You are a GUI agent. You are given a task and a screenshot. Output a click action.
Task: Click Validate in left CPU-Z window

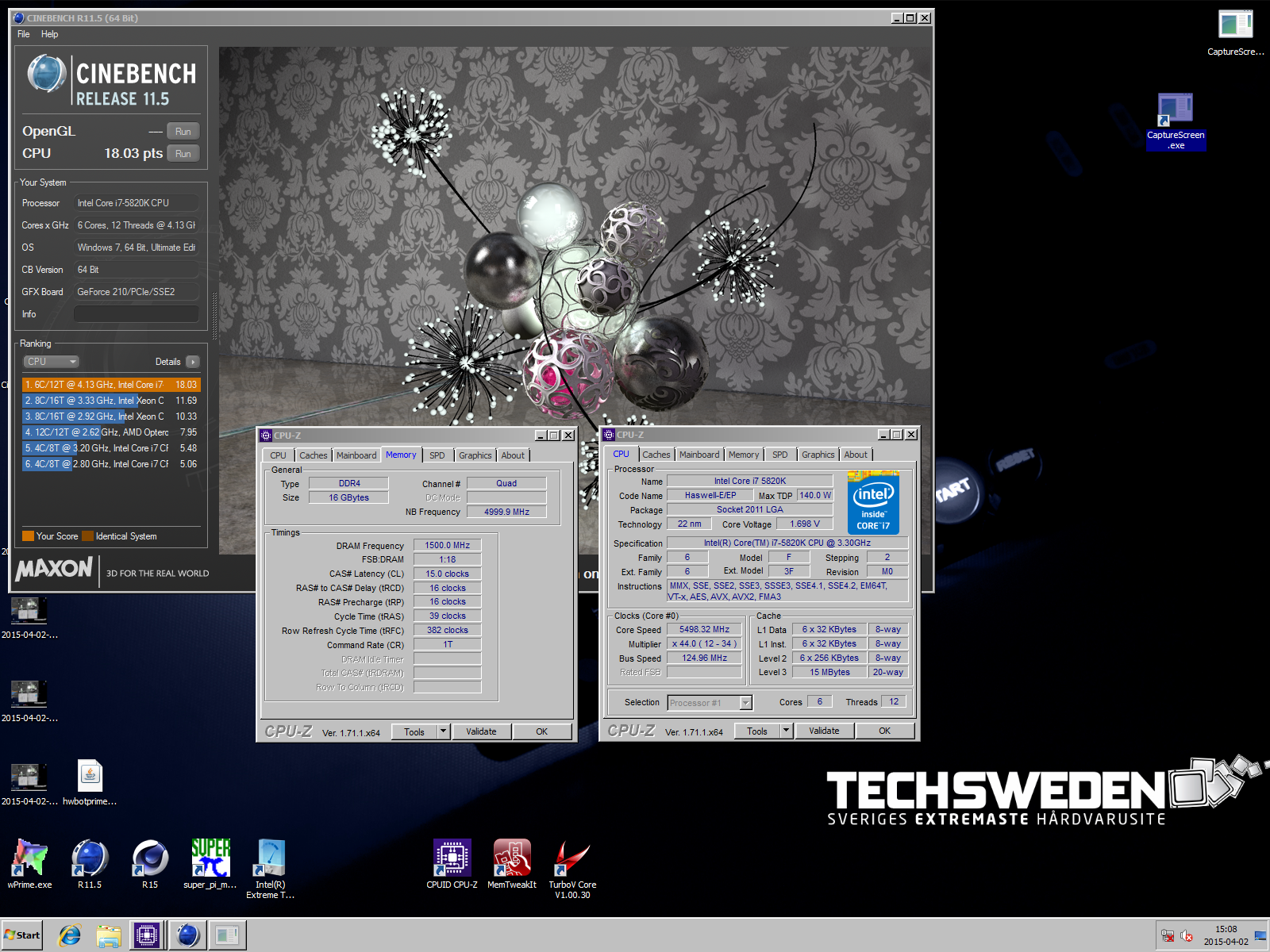[481, 732]
